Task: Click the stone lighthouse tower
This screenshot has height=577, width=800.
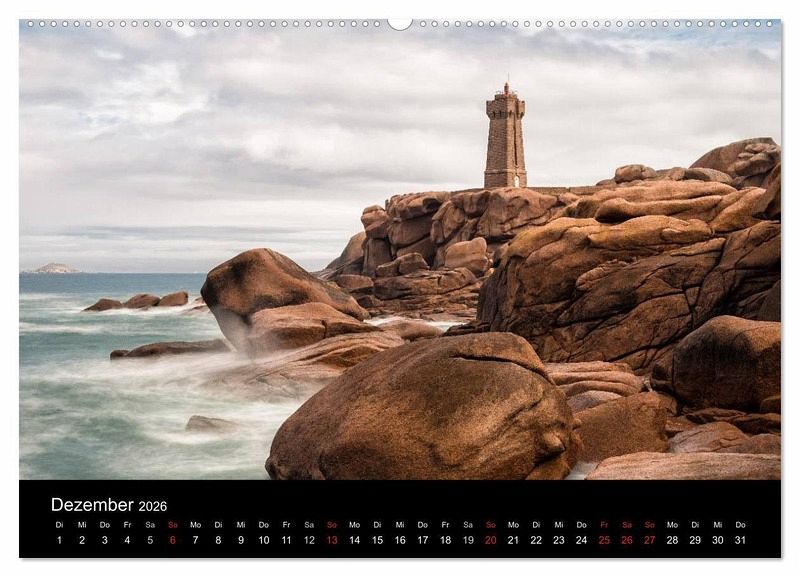Action: (x=505, y=138)
